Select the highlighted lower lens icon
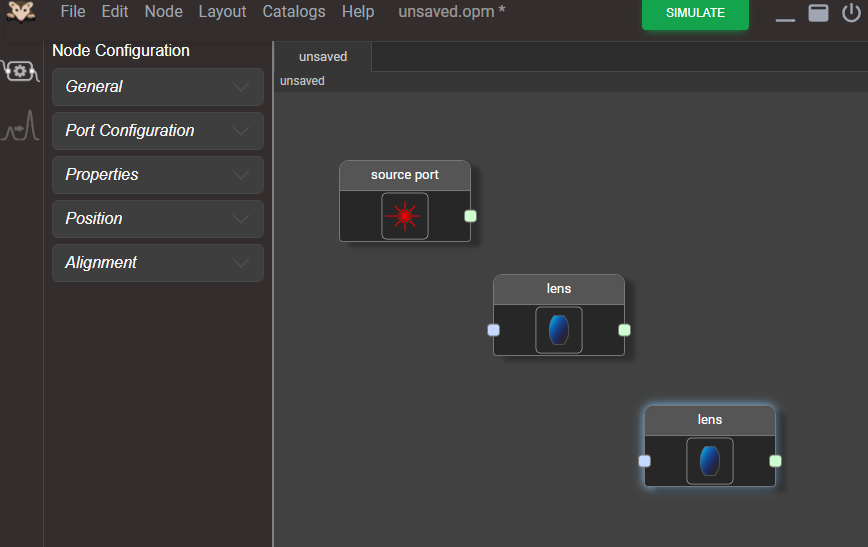 click(710, 461)
